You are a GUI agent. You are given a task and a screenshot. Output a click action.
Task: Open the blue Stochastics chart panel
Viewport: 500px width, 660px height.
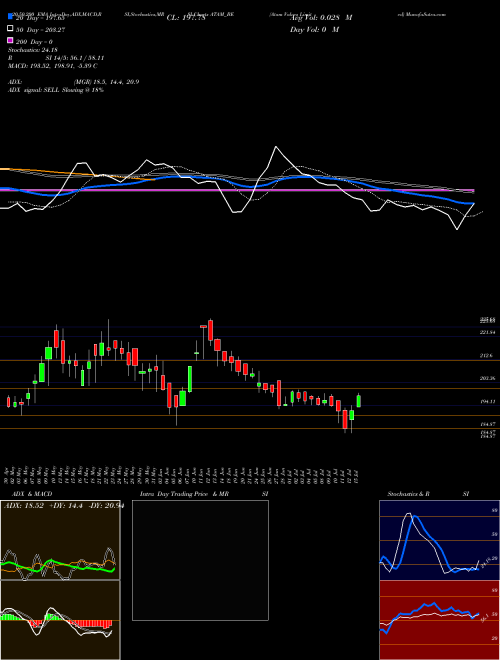point(439,540)
